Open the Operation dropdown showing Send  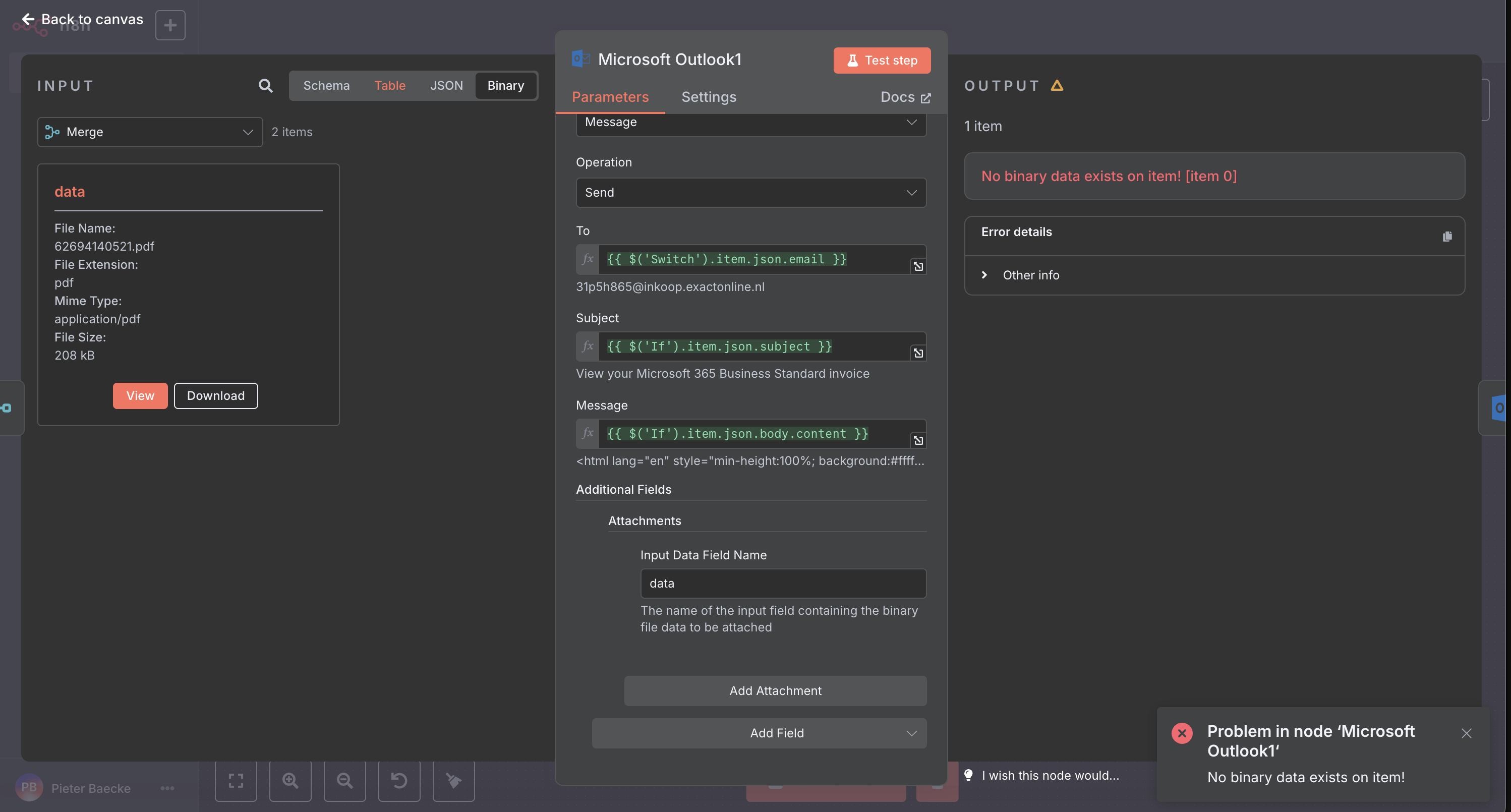point(751,193)
